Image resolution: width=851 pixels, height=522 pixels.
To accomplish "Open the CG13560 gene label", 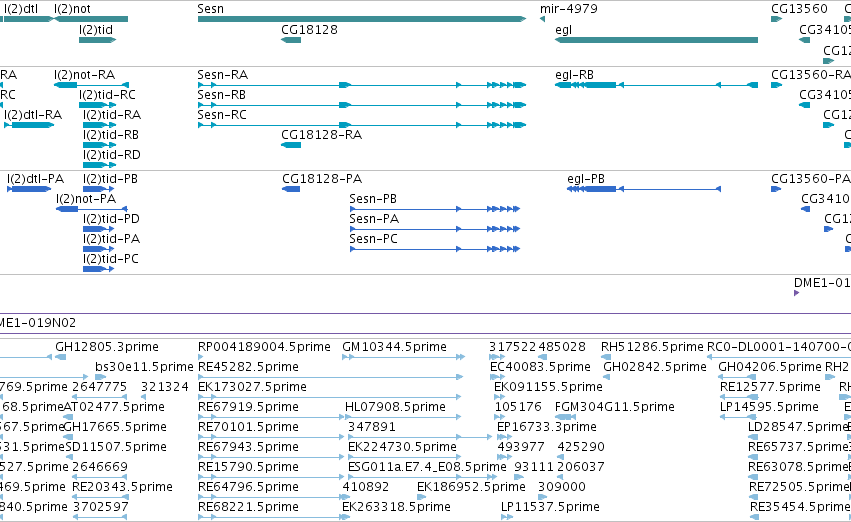I will pos(799,9).
